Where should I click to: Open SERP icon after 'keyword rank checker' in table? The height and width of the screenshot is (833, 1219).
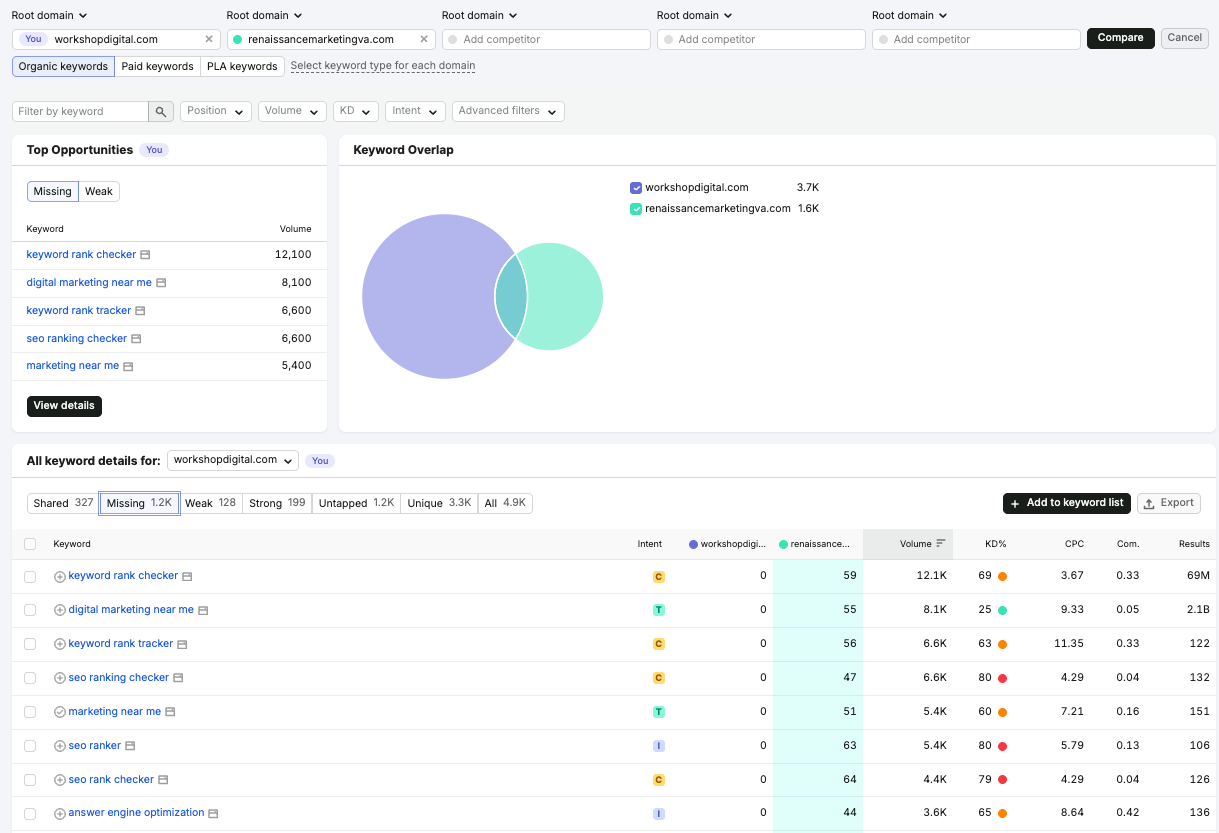coord(187,576)
